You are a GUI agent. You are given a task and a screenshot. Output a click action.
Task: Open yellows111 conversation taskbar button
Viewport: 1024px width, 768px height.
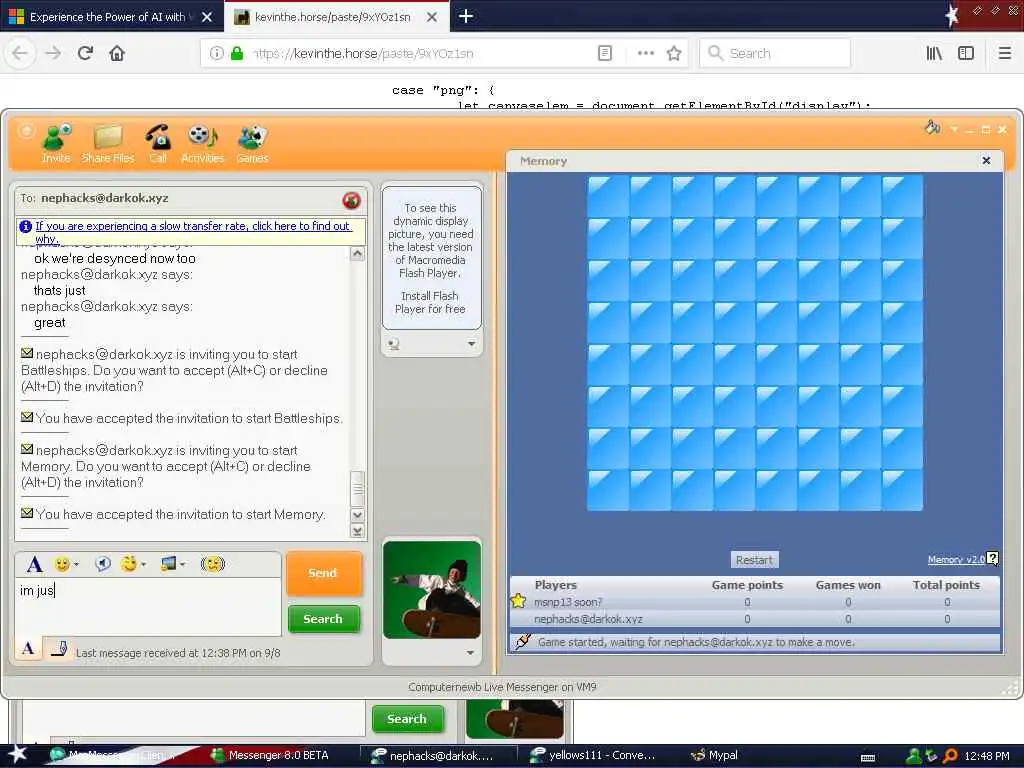click(592, 755)
